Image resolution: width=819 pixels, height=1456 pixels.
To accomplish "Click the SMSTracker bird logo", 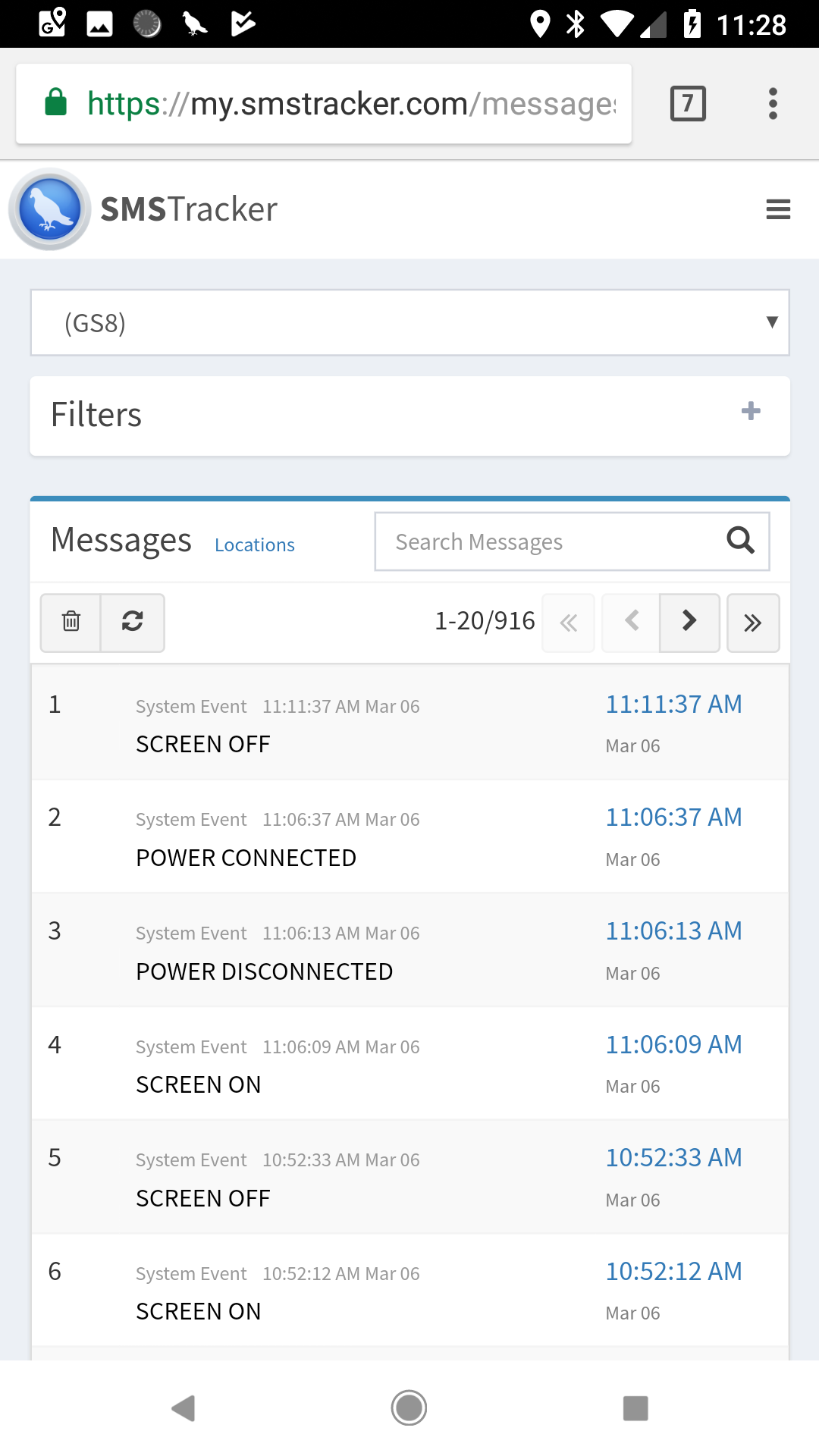I will click(x=50, y=209).
